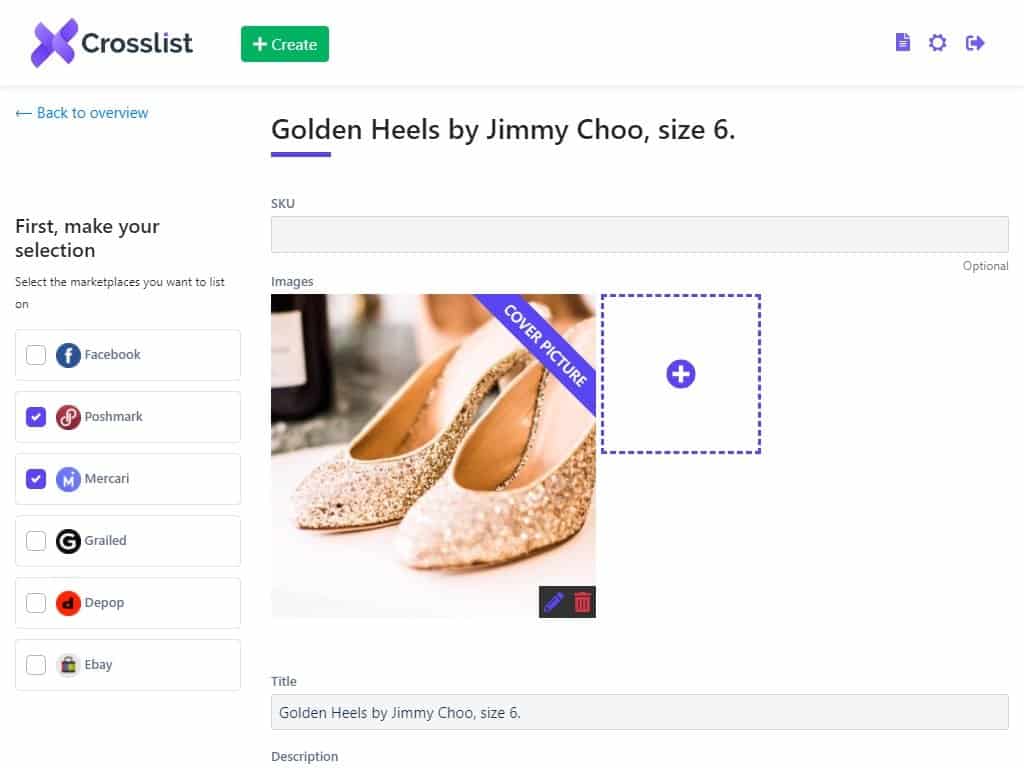This screenshot has width=1024, height=768.
Task: Click the Mercari label text
Action: pos(106,479)
